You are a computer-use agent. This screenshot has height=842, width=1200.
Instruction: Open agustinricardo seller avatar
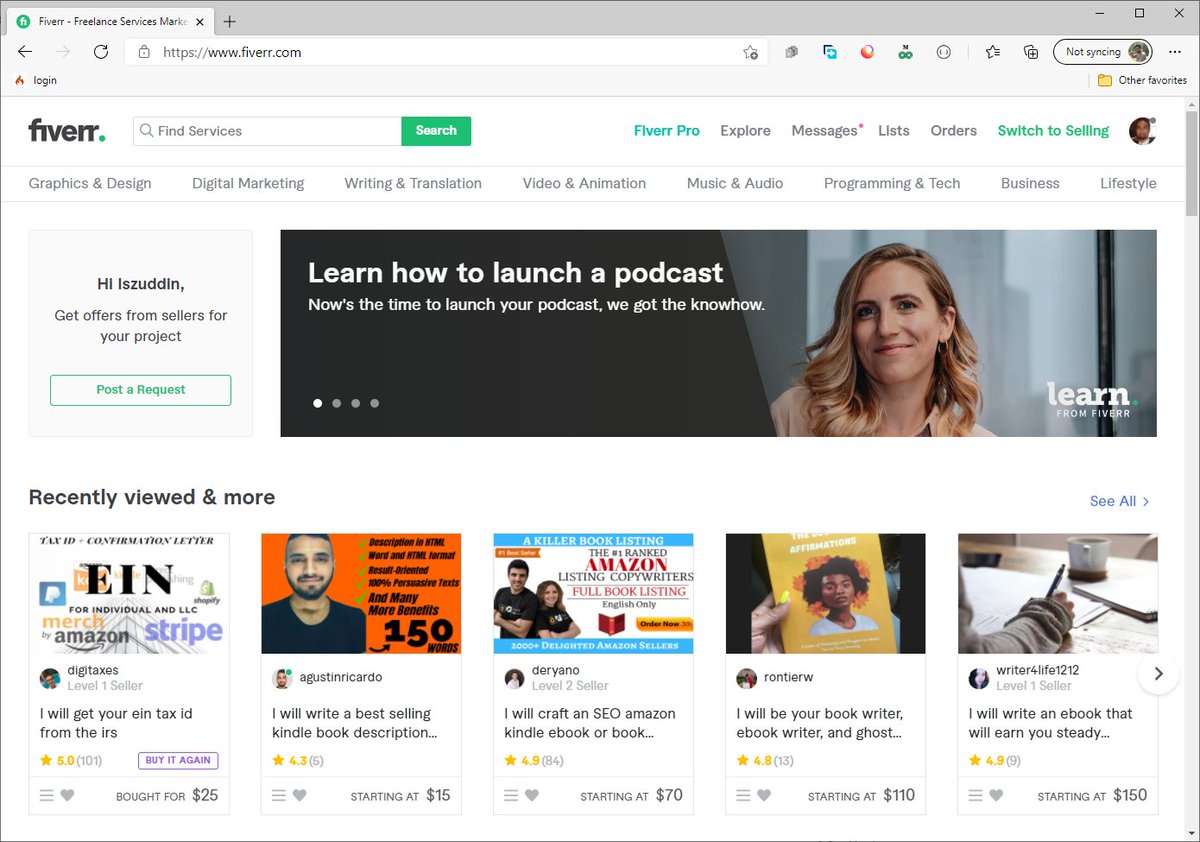click(282, 678)
